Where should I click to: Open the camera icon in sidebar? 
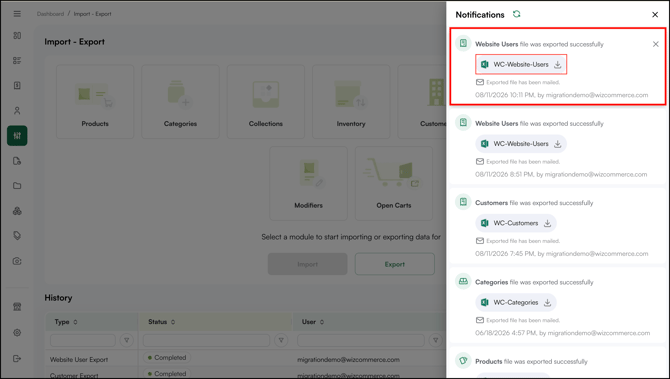pos(17,261)
